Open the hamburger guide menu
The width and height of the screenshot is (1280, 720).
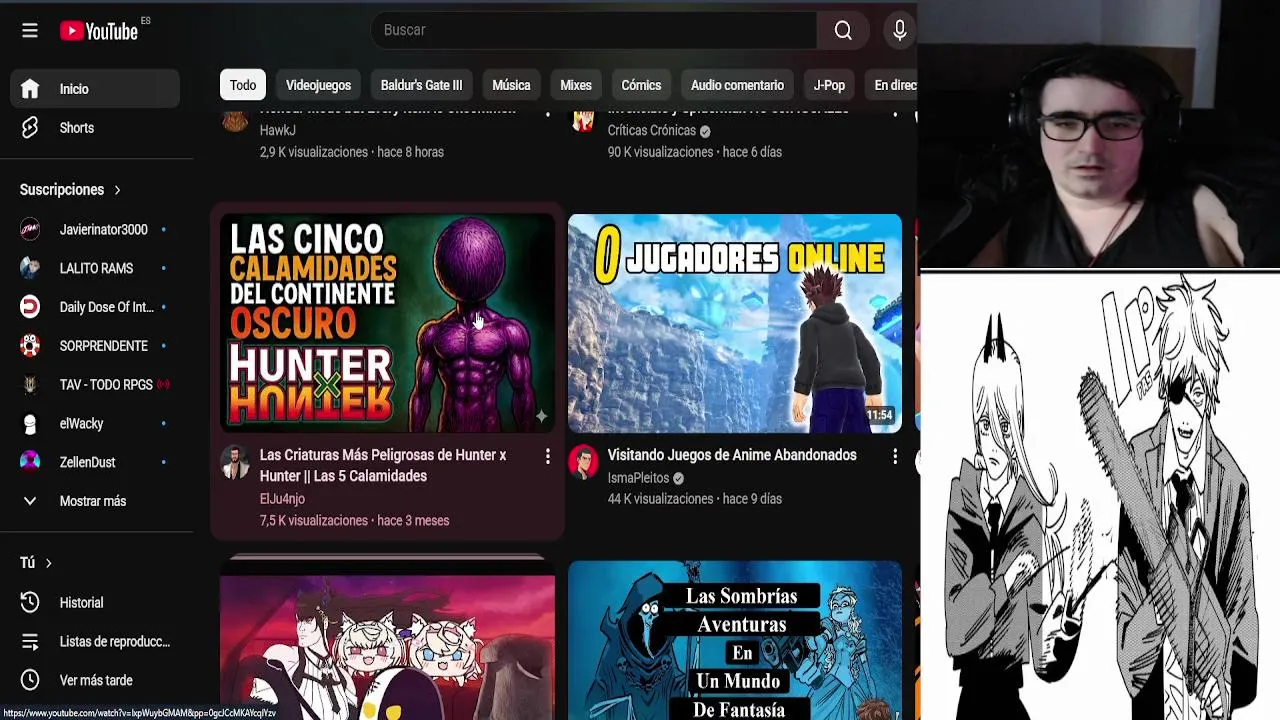pyautogui.click(x=30, y=31)
